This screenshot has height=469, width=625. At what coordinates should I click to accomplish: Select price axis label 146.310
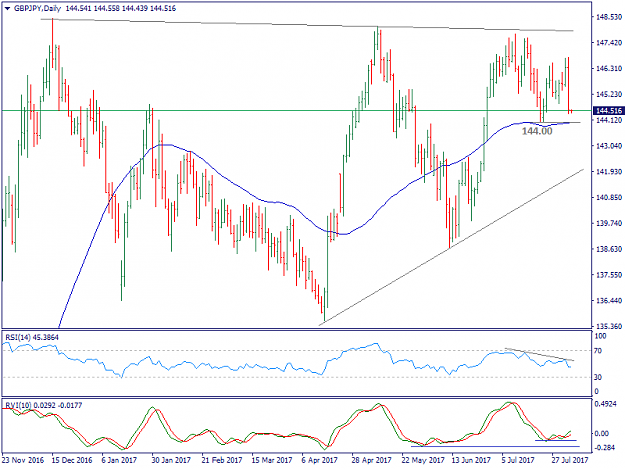[609, 69]
